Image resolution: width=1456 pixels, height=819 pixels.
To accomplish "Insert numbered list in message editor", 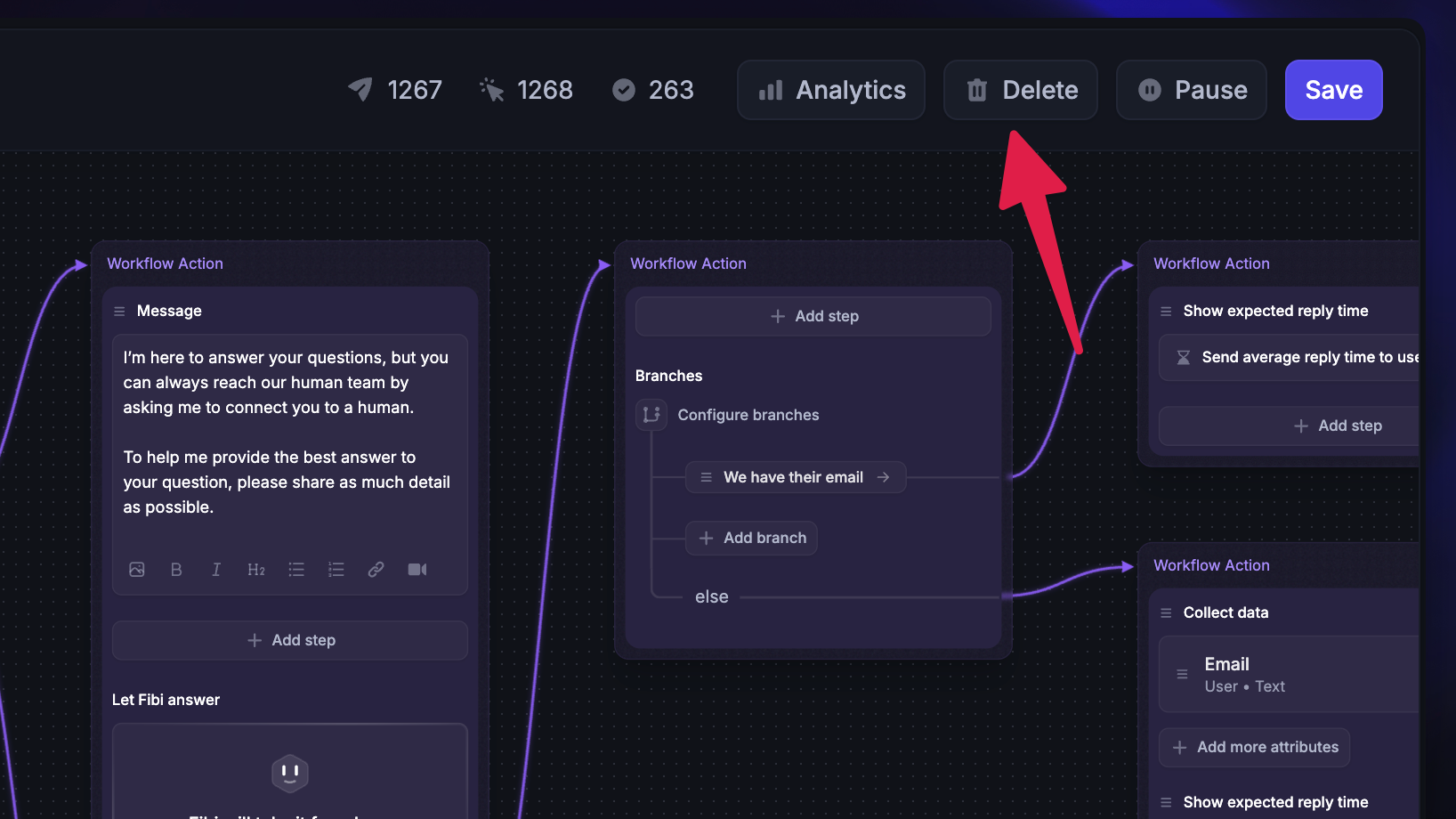I will tap(336, 570).
